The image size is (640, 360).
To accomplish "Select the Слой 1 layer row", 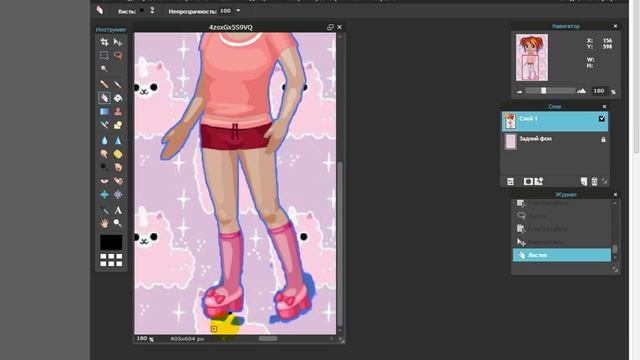I will point(555,121).
